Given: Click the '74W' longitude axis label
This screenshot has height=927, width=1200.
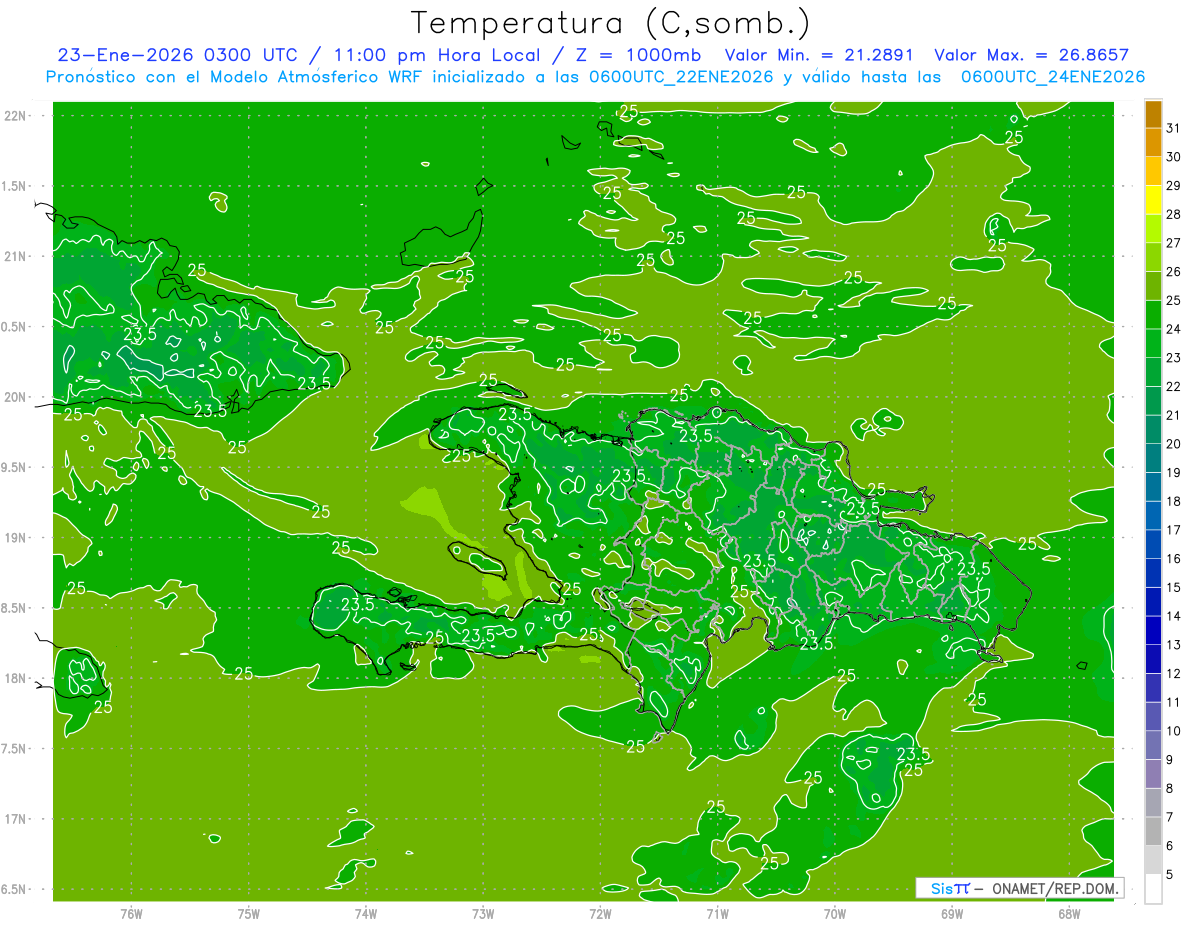Looking at the screenshot, I should click(x=366, y=914).
